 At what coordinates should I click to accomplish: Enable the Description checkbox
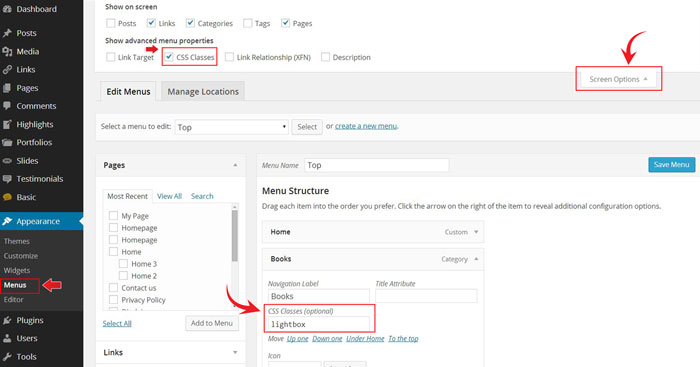pyautogui.click(x=325, y=57)
